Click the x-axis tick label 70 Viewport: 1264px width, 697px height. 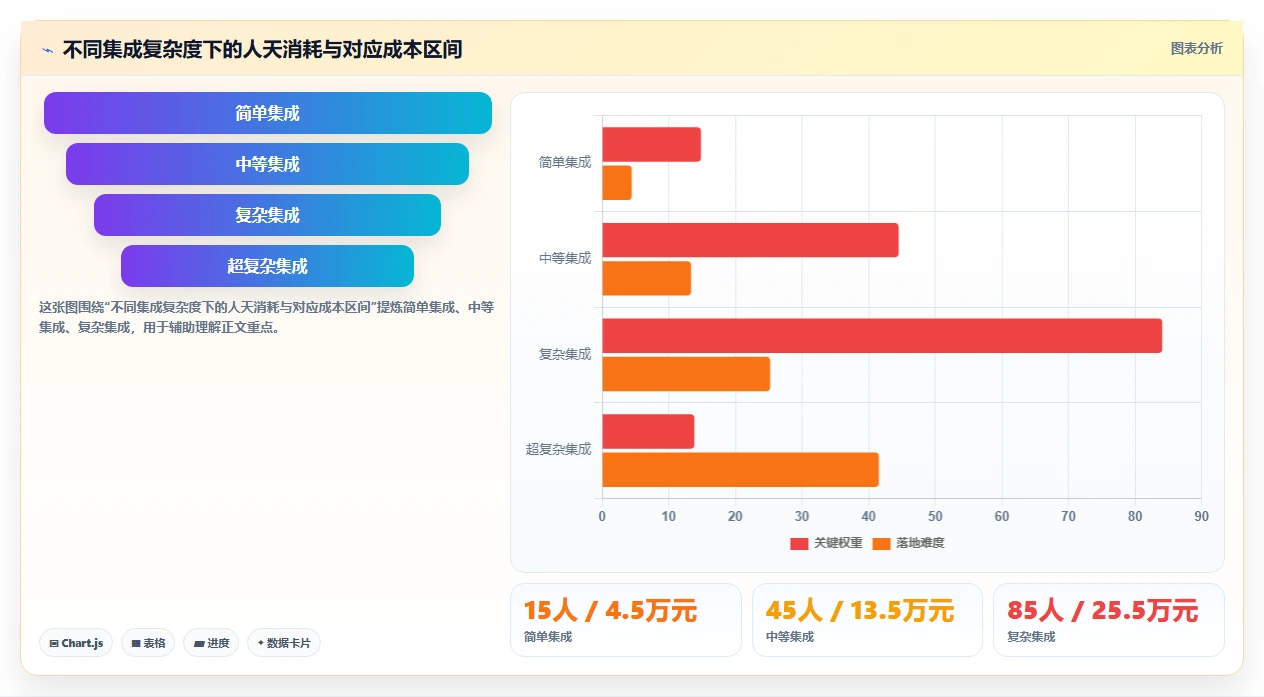1068,516
